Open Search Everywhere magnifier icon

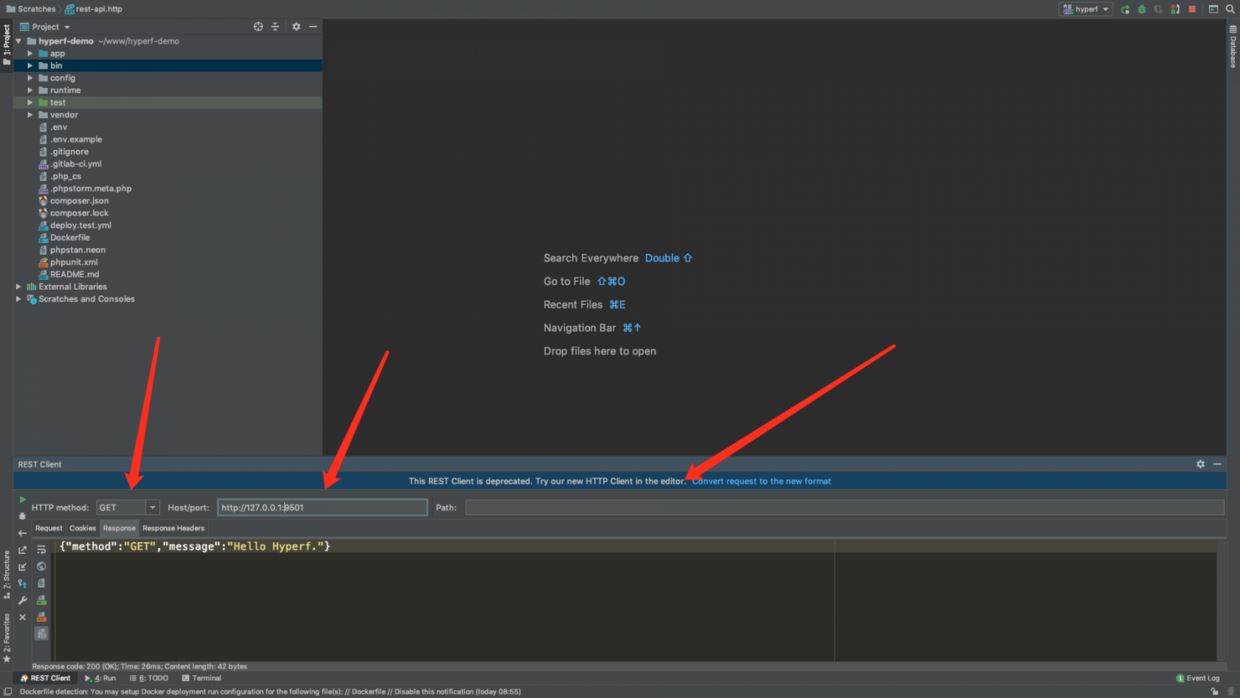1231,9
